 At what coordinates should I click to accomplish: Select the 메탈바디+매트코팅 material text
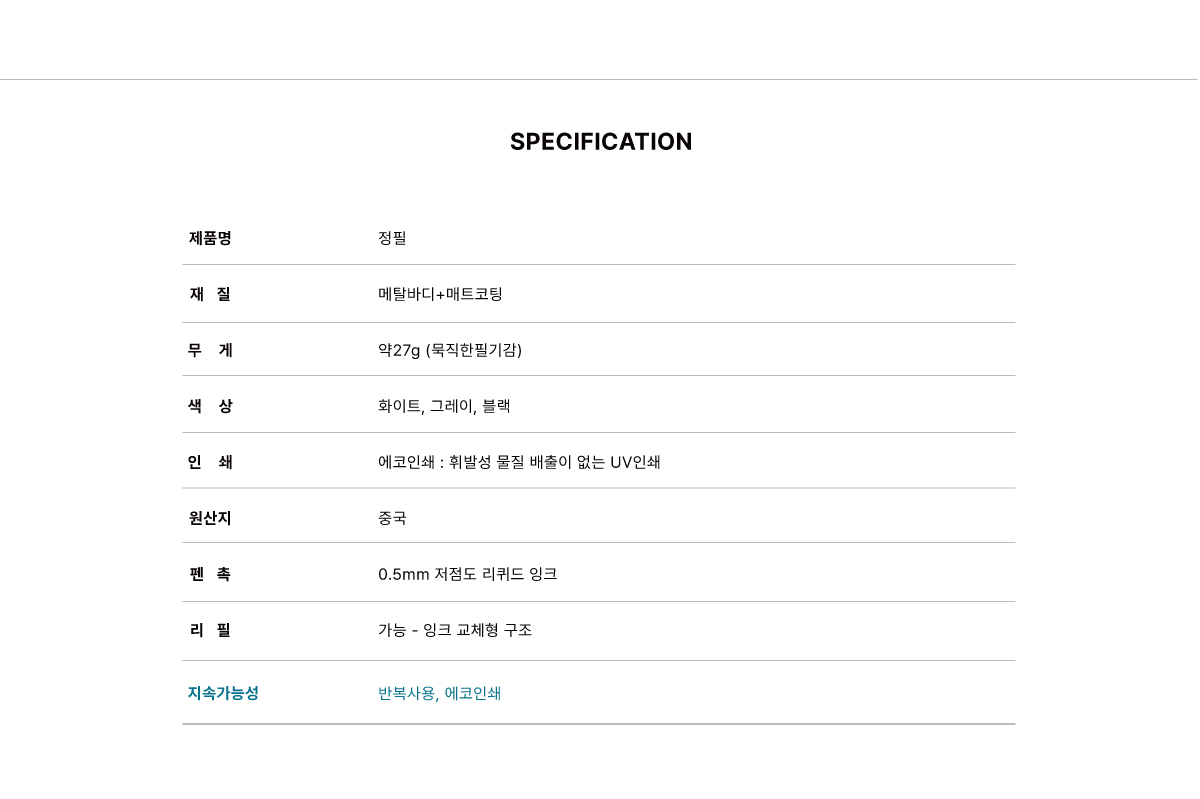click(440, 294)
